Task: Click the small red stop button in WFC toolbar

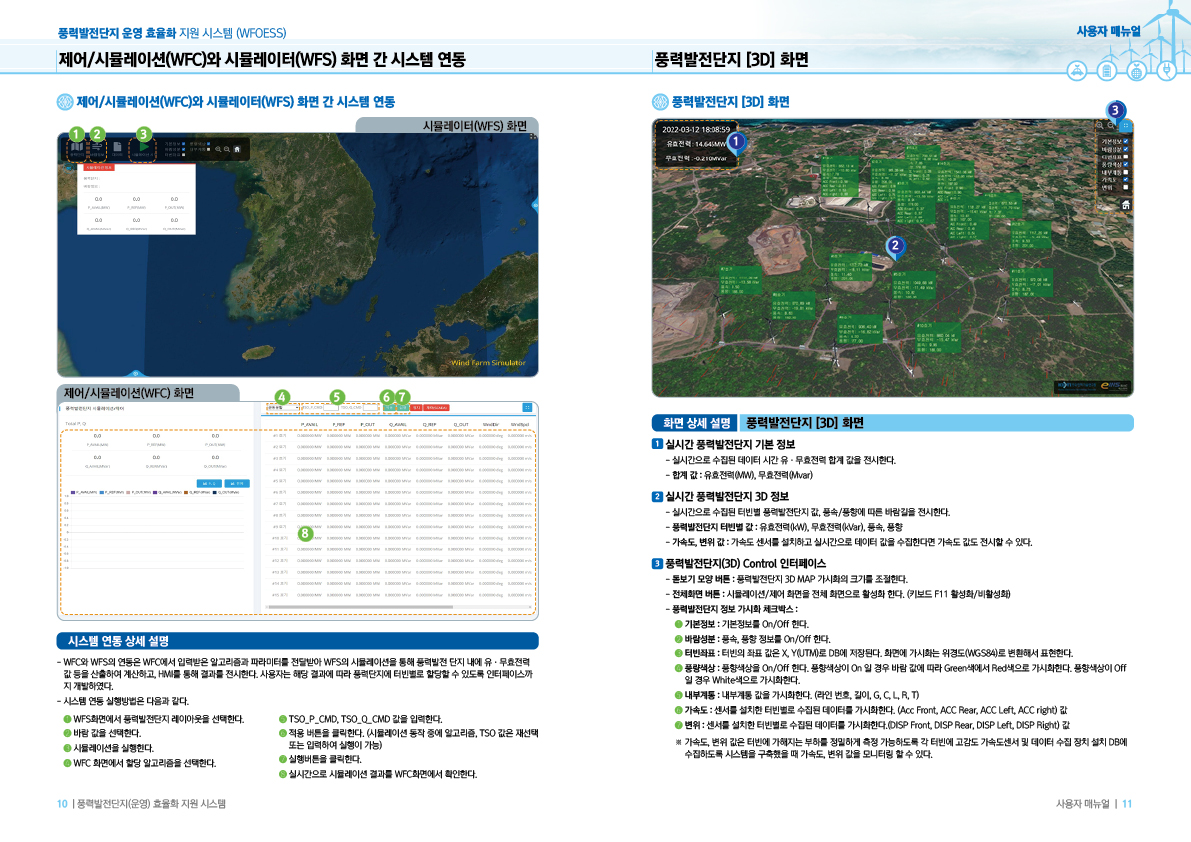Action: (x=415, y=408)
